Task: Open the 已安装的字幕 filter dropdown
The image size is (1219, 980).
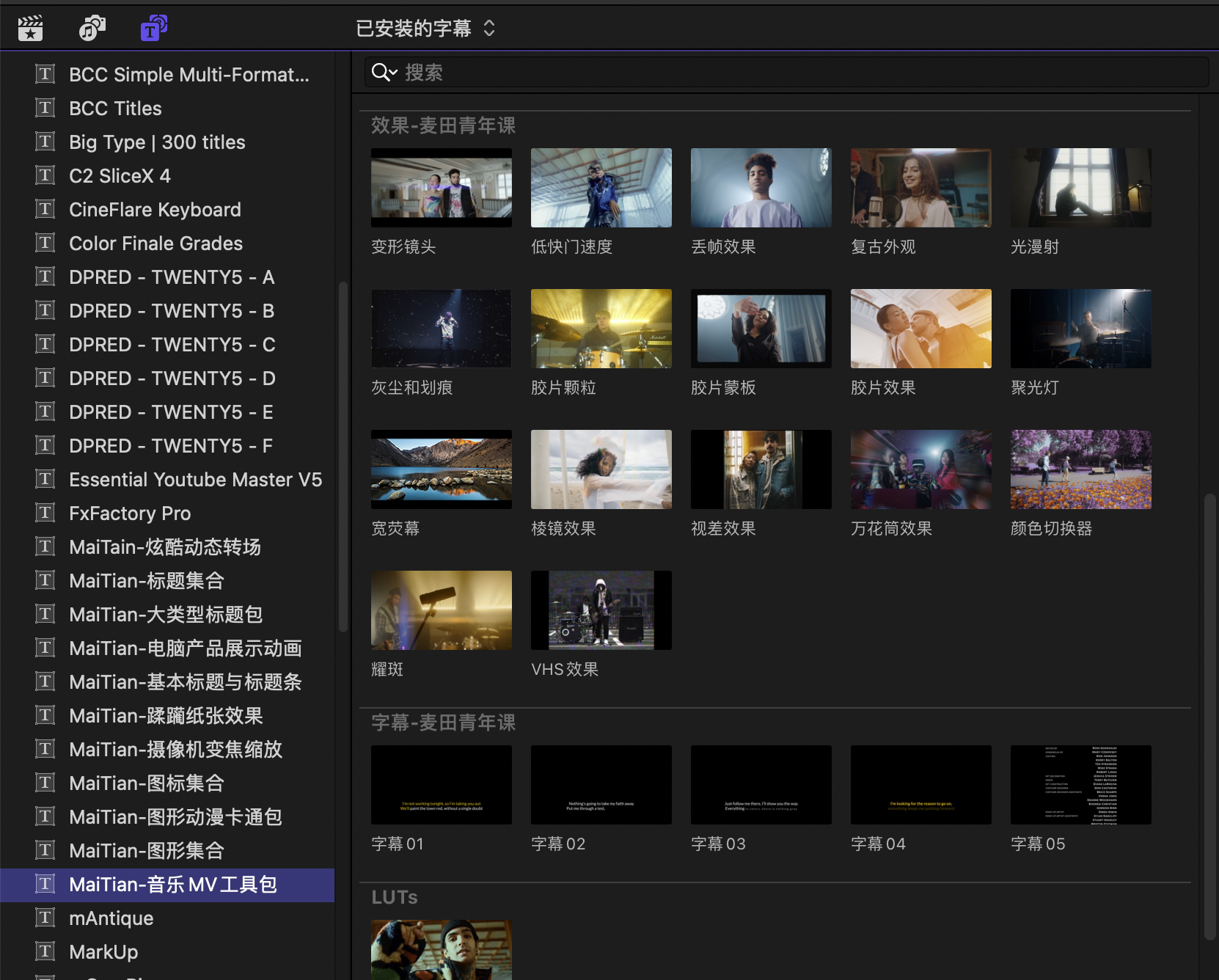Action: pyautogui.click(x=425, y=29)
